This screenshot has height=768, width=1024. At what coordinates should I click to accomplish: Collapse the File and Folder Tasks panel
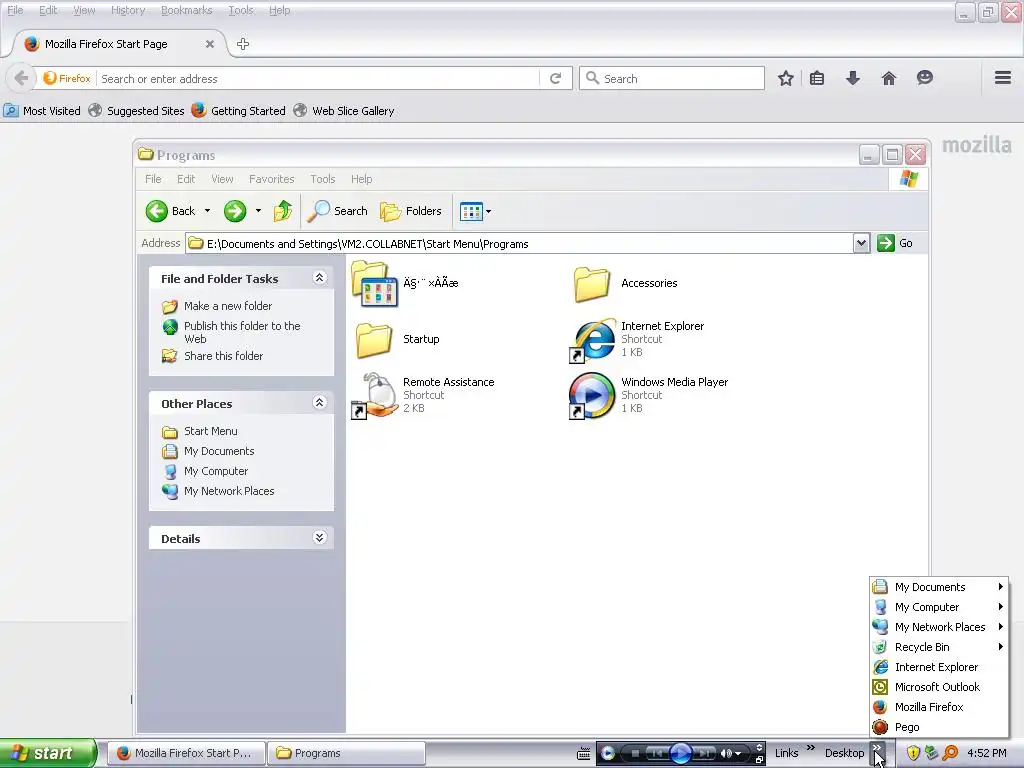[x=319, y=278]
